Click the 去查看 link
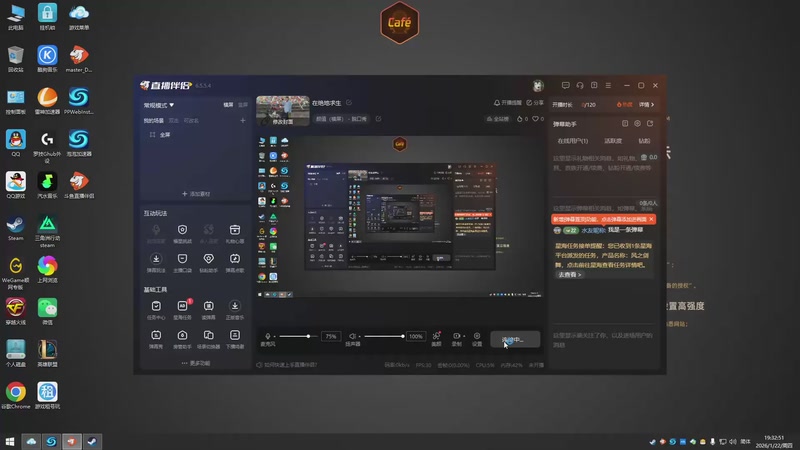The height and width of the screenshot is (450, 800). click(x=569, y=274)
